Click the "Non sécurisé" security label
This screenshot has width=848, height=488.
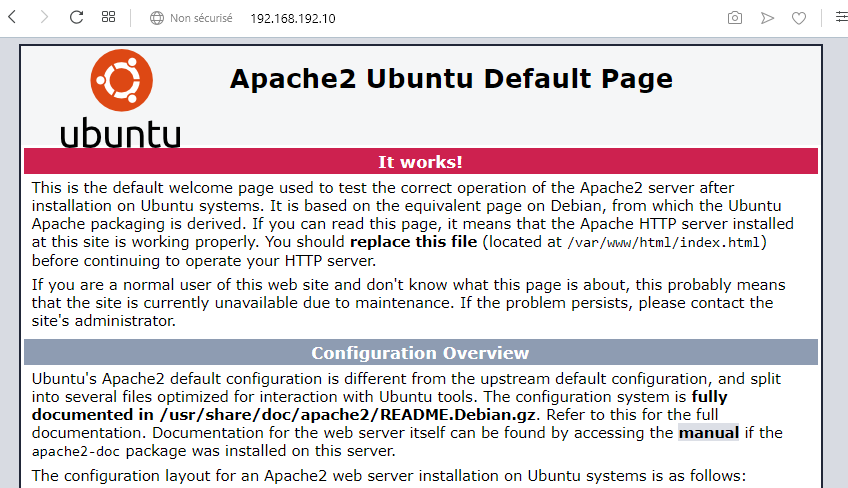[x=201, y=18]
